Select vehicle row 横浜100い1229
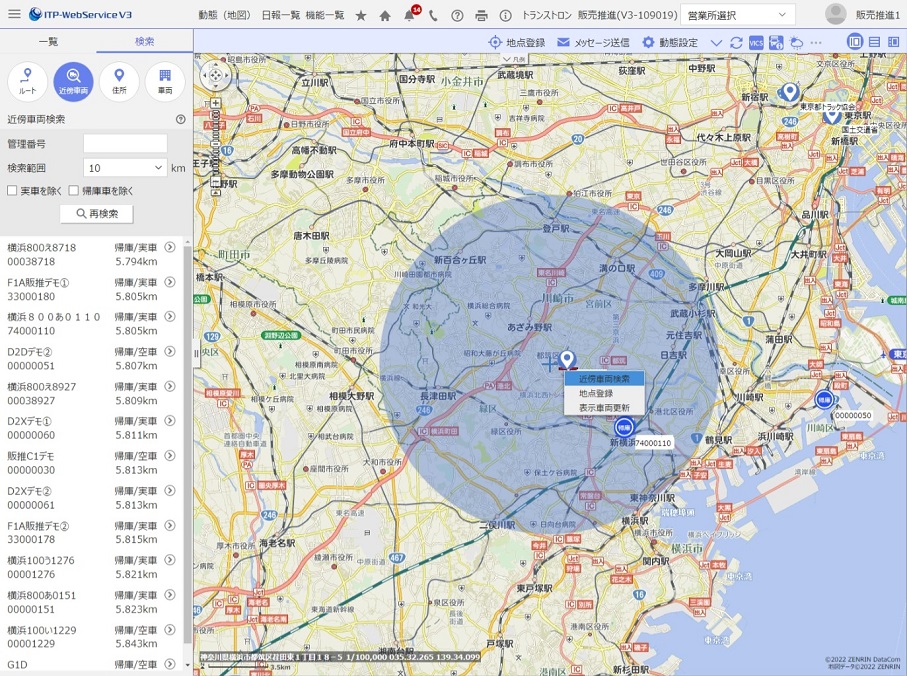 tap(91, 637)
